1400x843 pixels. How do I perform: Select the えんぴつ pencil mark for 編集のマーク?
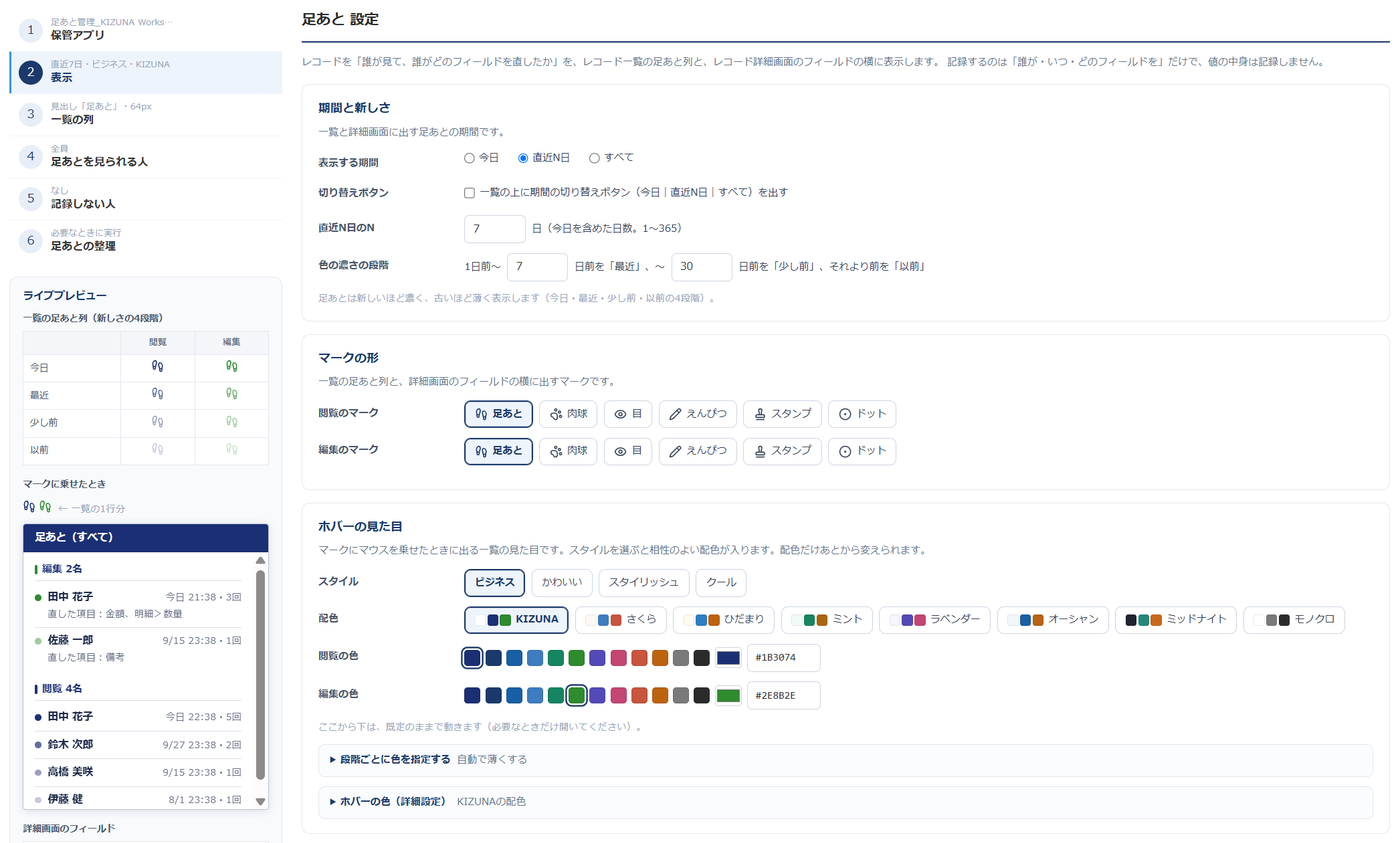pyautogui.click(x=698, y=451)
